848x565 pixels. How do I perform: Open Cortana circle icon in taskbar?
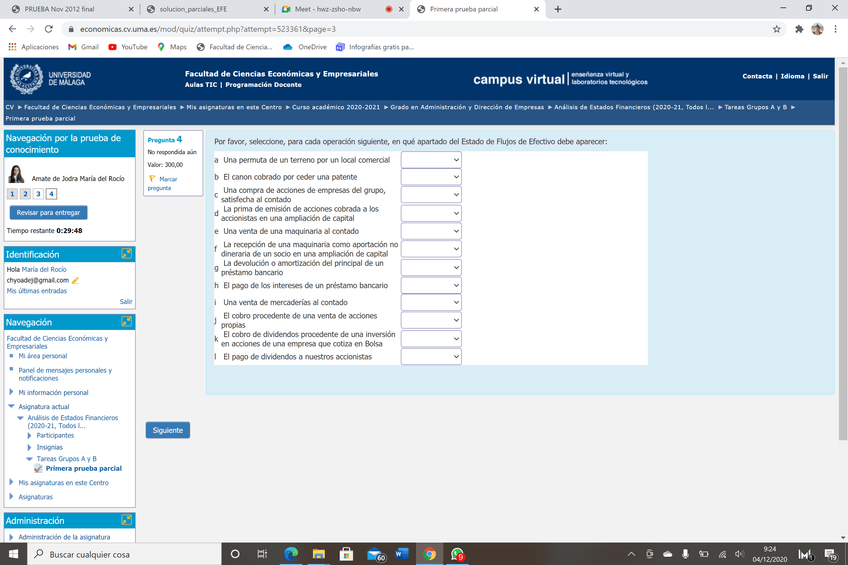click(x=235, y=554)
